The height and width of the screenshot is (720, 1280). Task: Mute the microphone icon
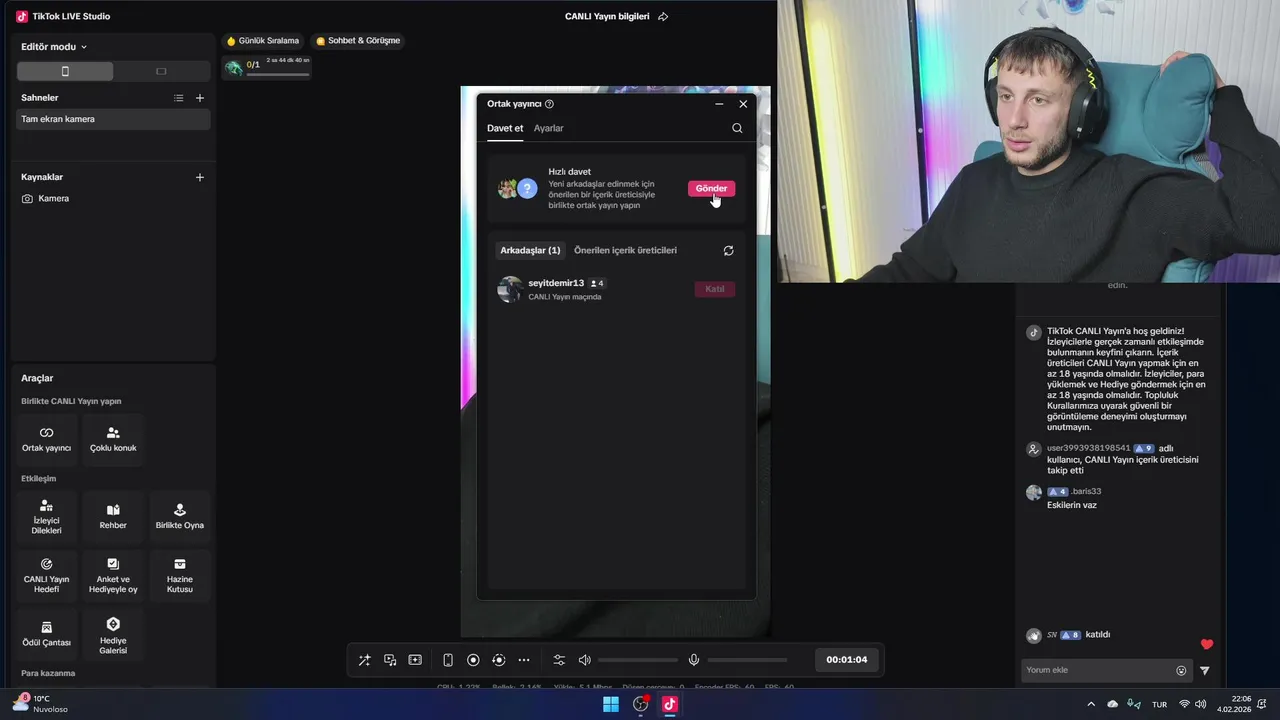(x=694, y=660)
